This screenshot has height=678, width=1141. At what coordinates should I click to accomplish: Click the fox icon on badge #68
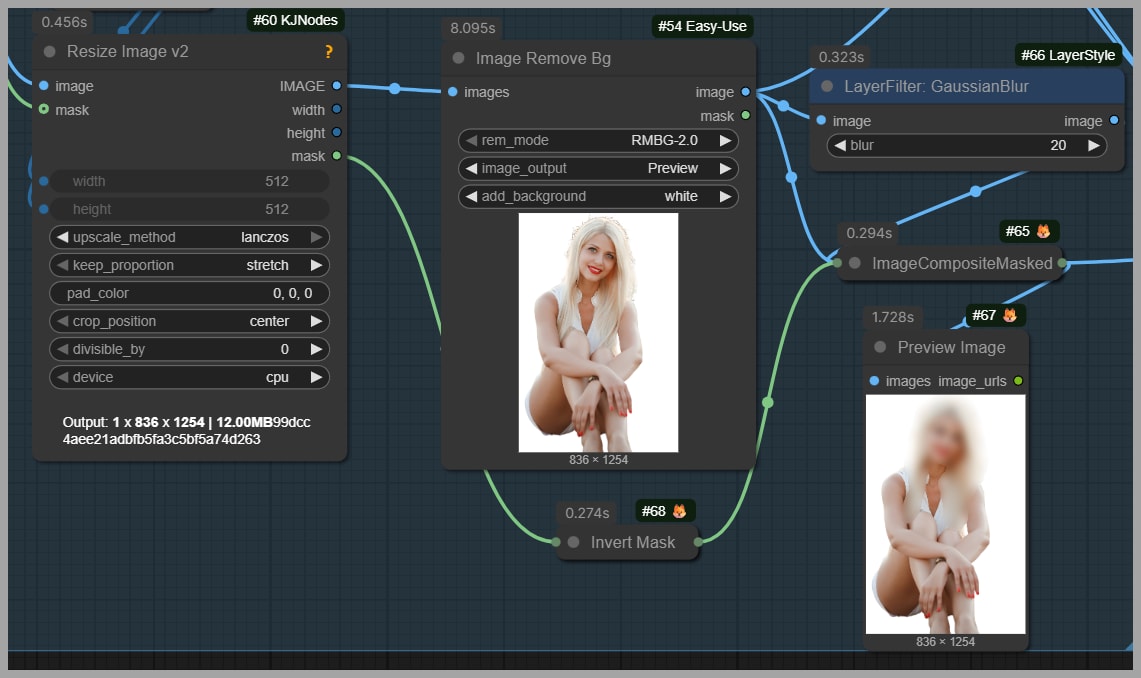[679, 512]
